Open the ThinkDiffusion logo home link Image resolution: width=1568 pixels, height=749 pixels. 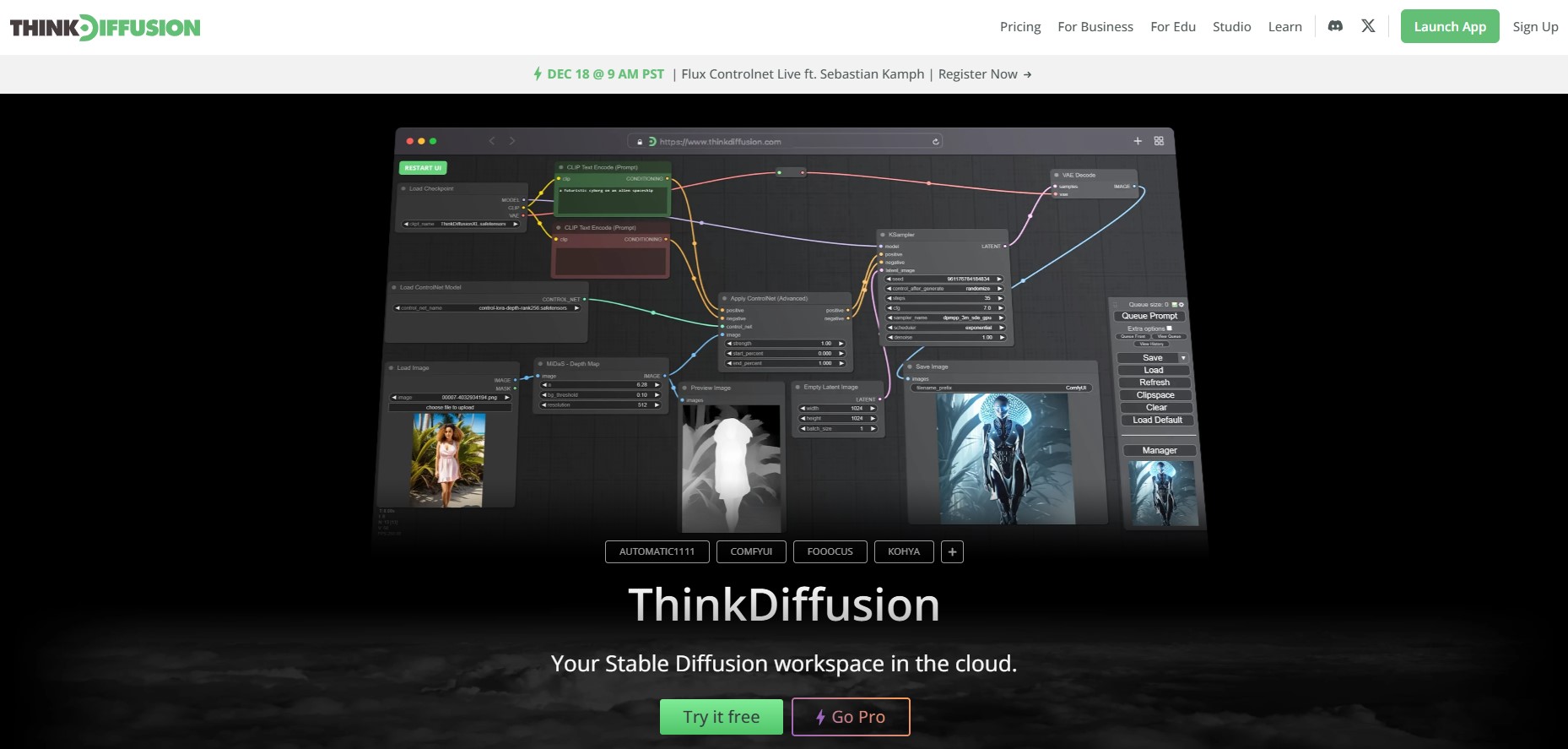105,27
